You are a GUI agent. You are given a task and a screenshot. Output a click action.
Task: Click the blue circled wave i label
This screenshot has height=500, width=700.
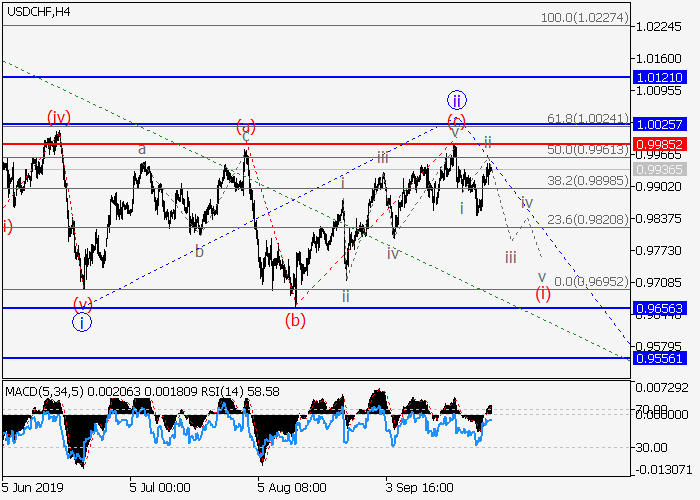point(82,321)
